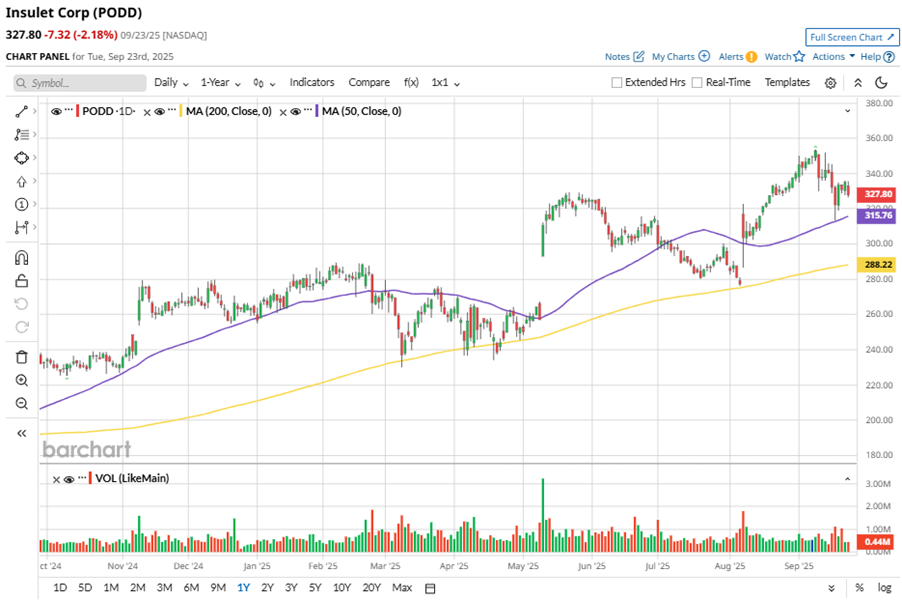Select the 5D time range

coord(85,588)
